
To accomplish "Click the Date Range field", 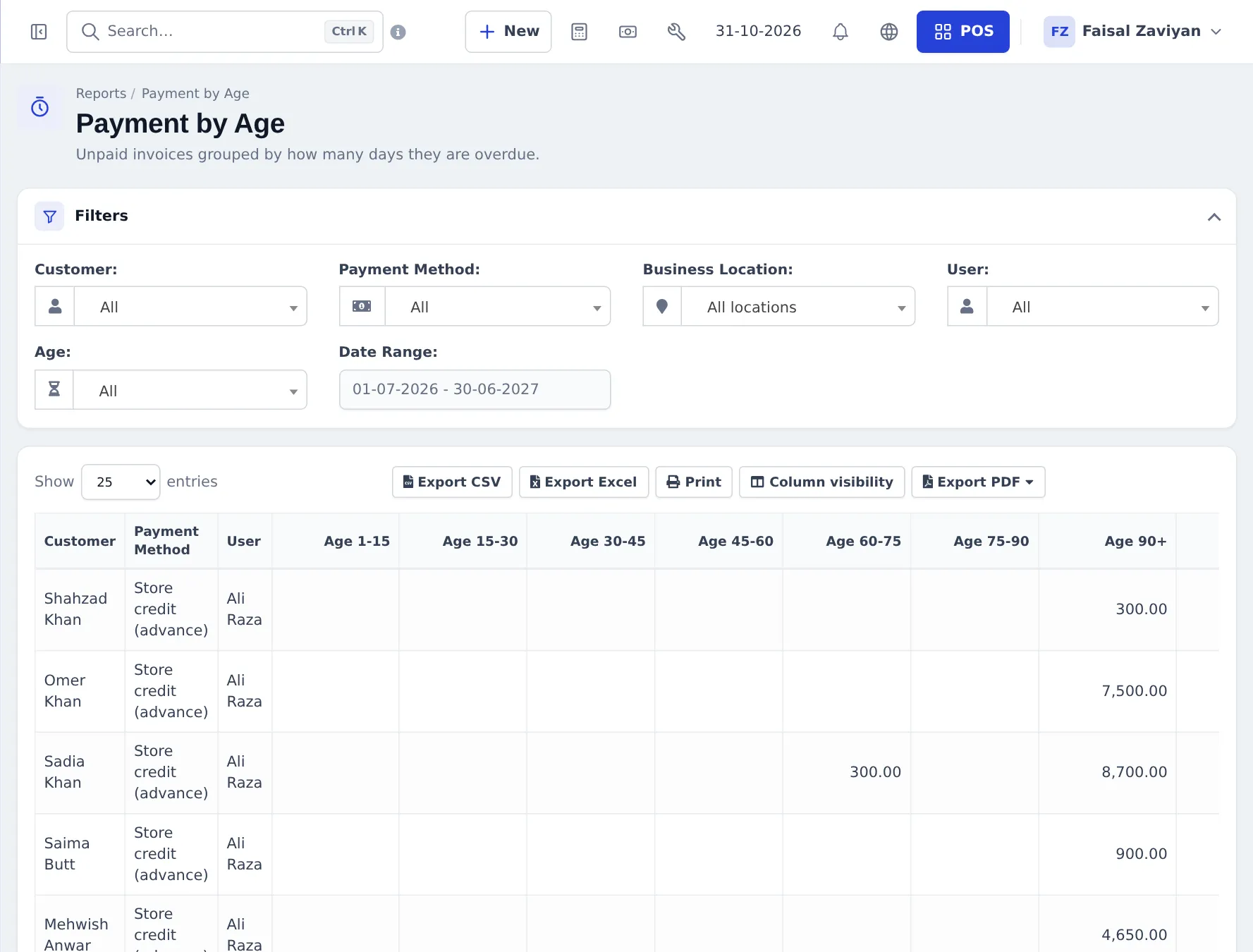I will pyautogui.click(x=475, y=389).
